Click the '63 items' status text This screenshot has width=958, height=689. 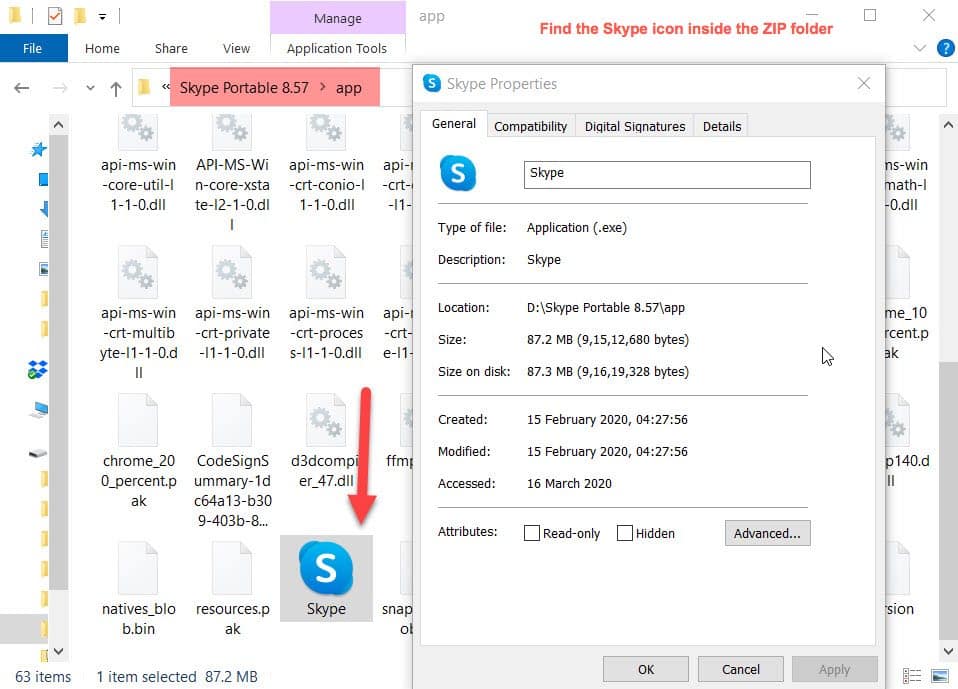point(43,676)
